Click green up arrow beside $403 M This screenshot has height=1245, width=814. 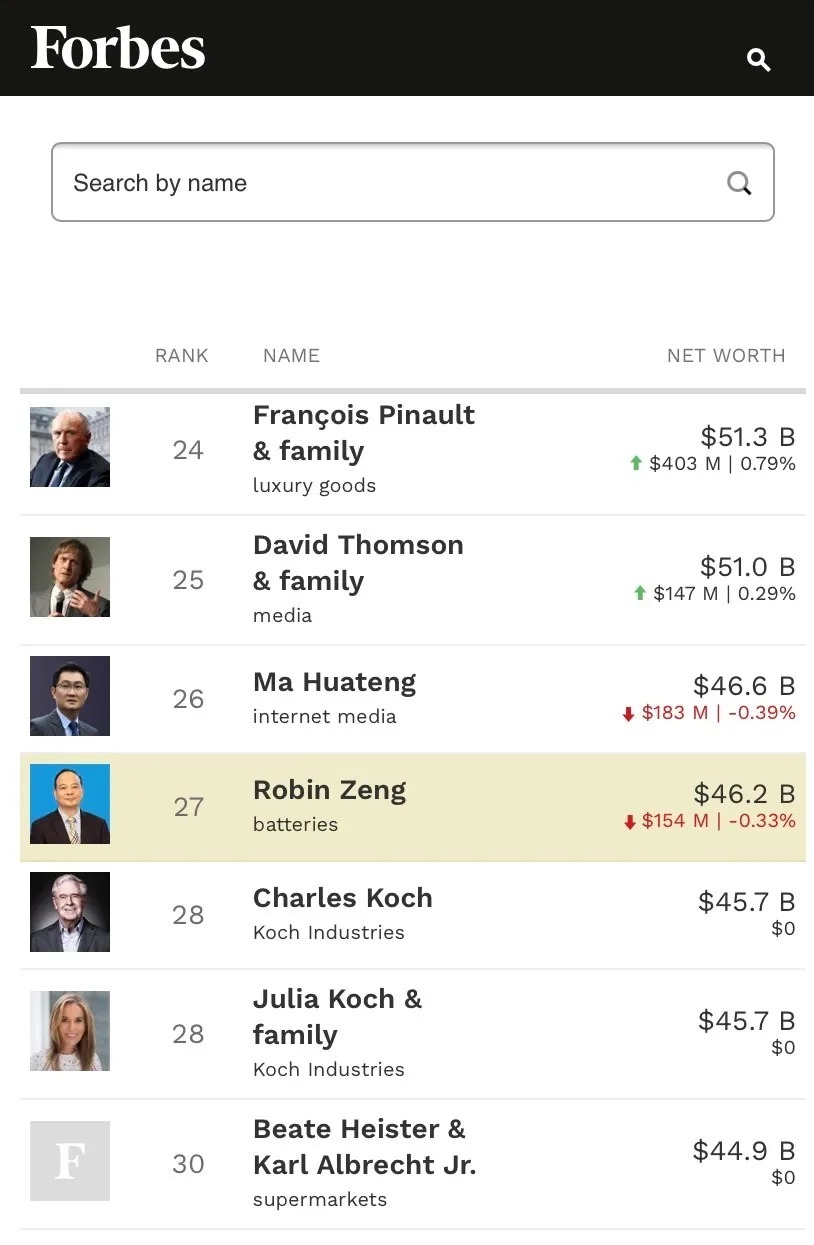[635, 464]
